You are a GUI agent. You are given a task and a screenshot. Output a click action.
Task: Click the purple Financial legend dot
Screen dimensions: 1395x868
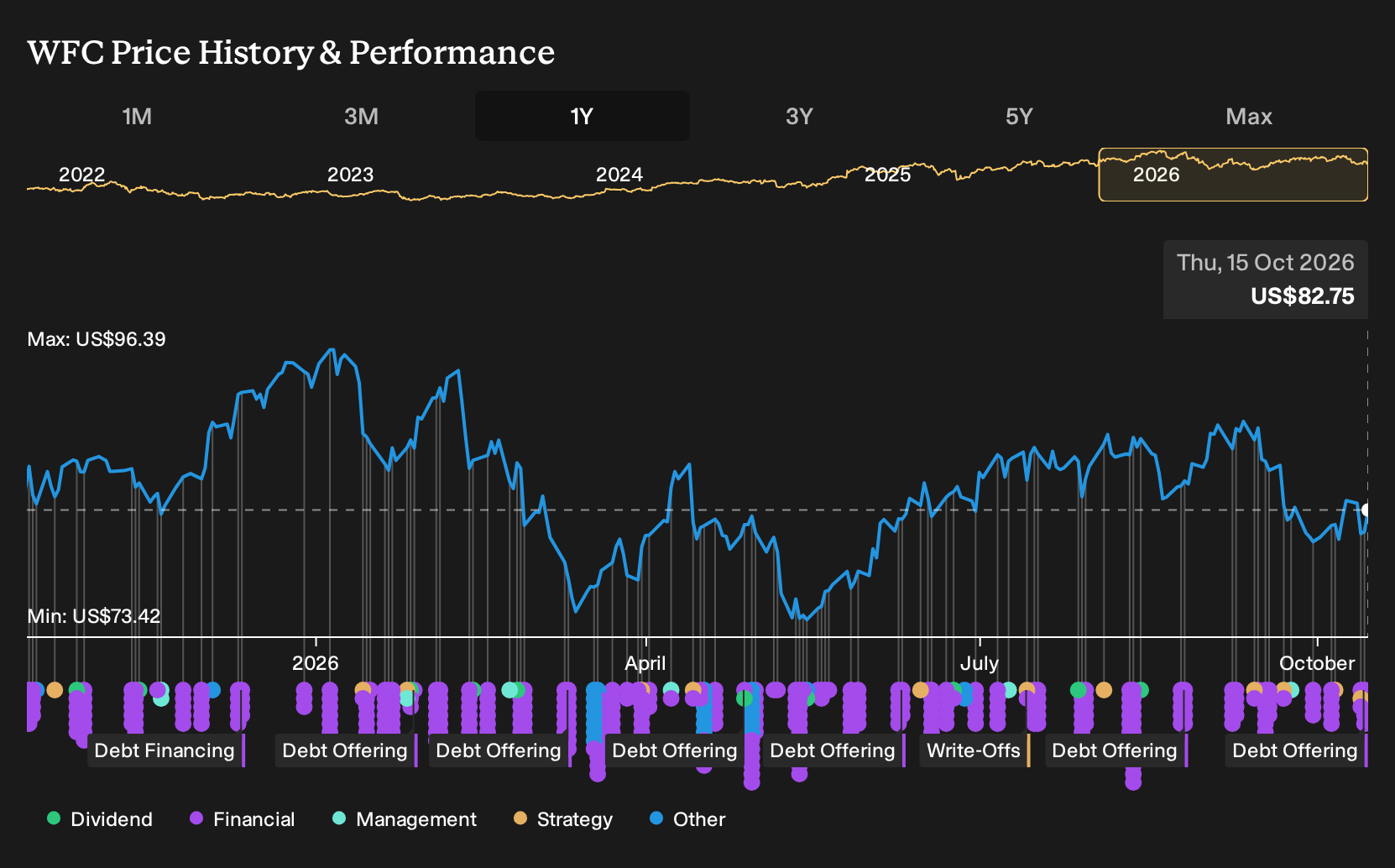click(x=196, y=818)
